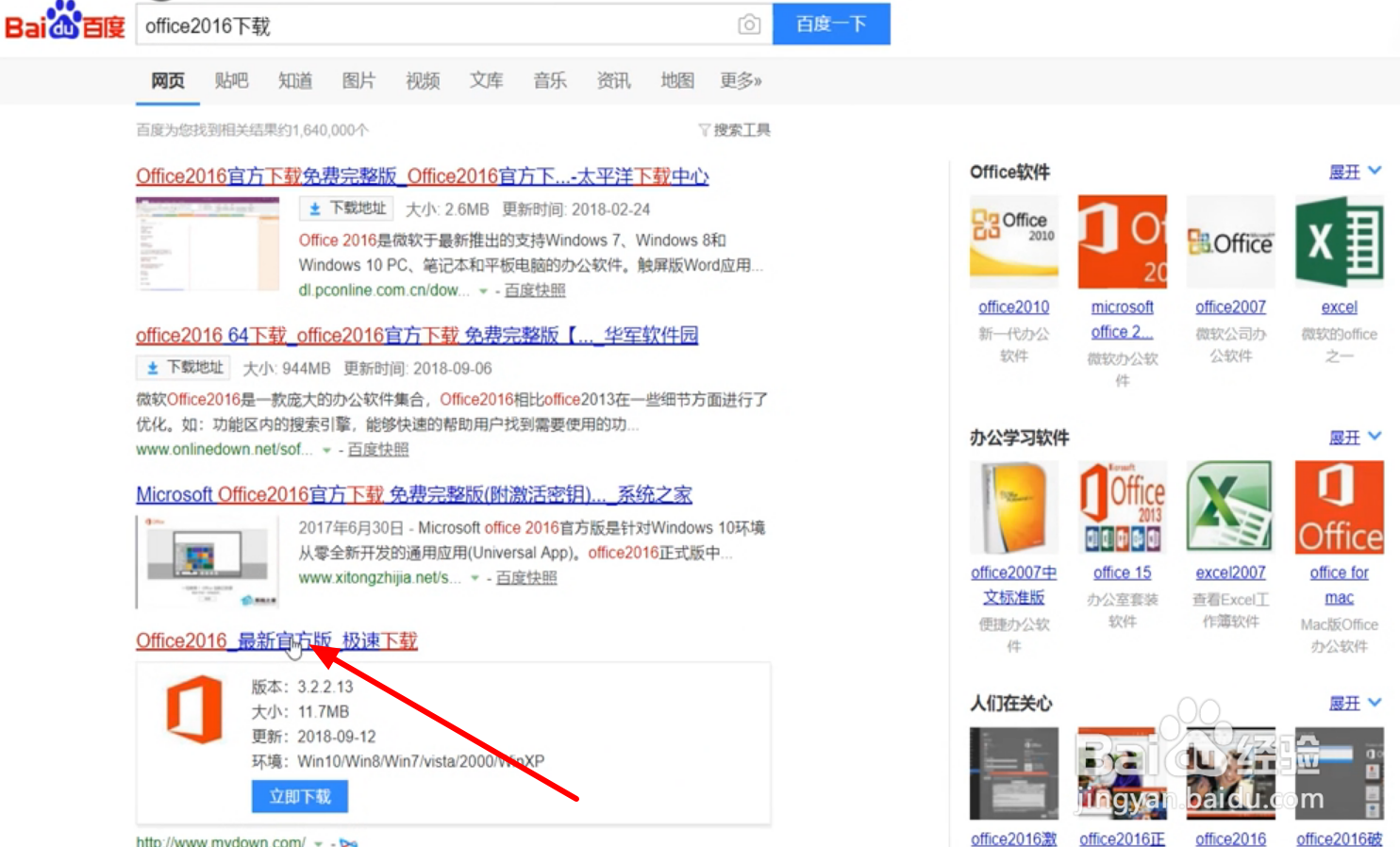Open the office2007中文标准版 link
Screen dimensions: 1400x847
1014,585
